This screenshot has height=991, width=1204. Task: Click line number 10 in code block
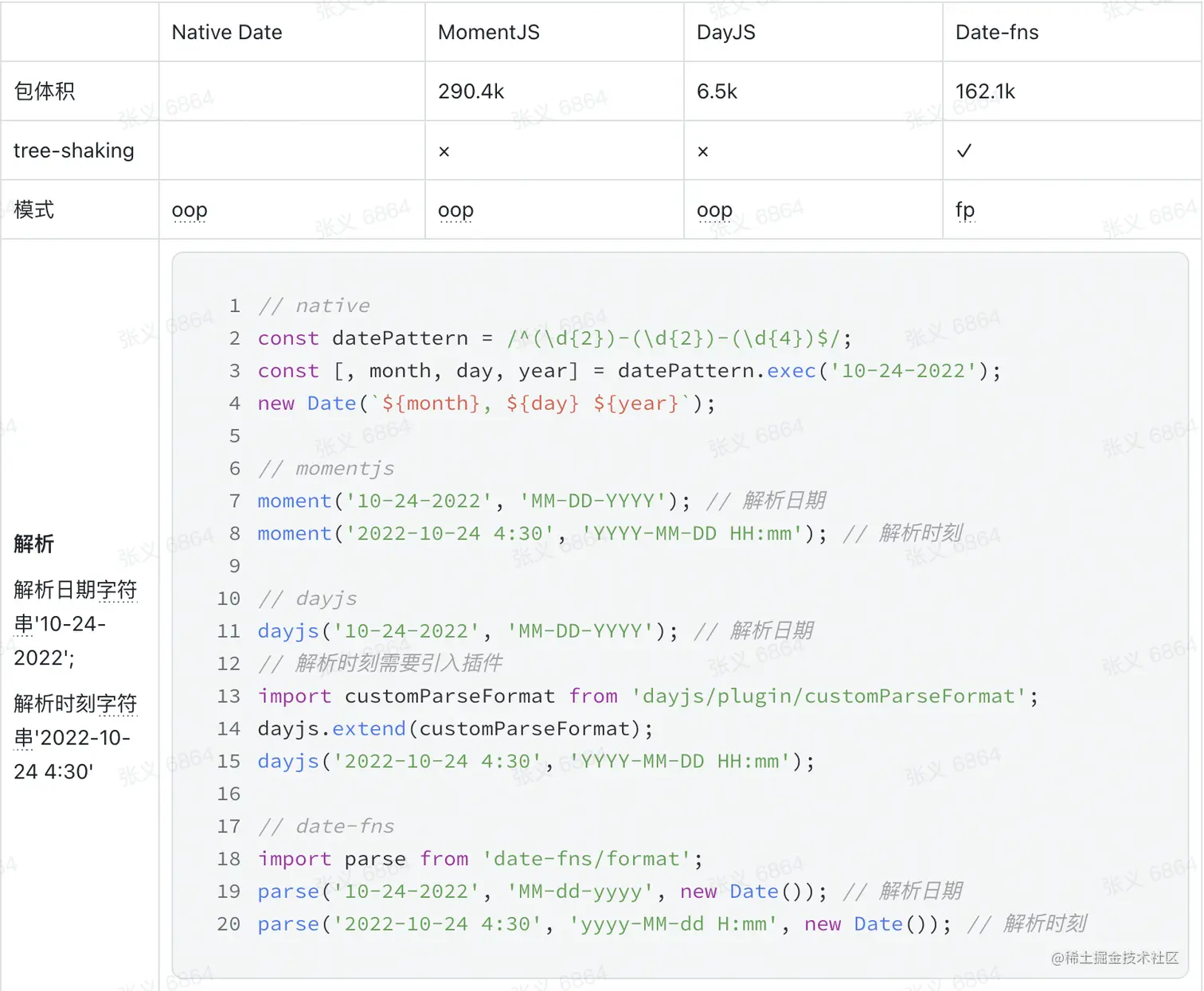(x=229, y=599)
